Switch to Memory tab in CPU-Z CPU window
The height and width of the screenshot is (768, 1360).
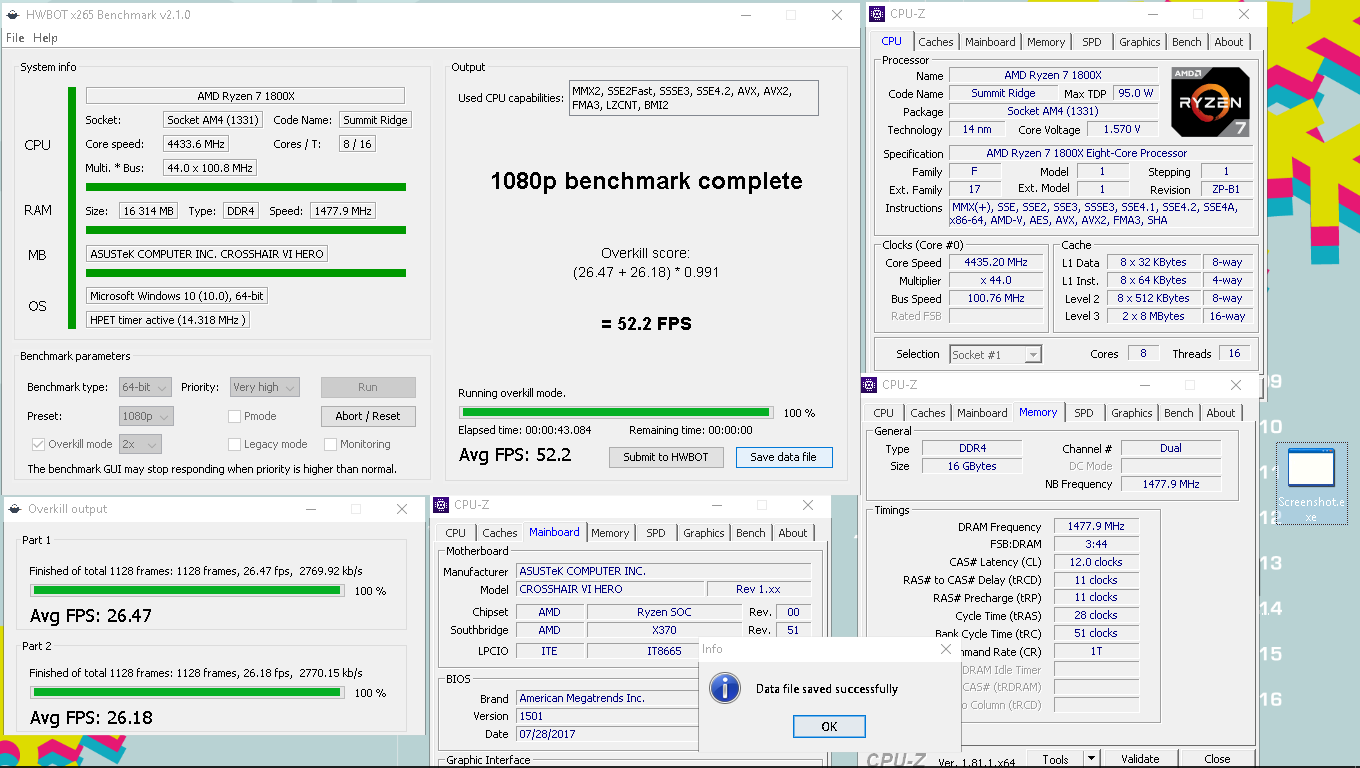(1046, 42)
